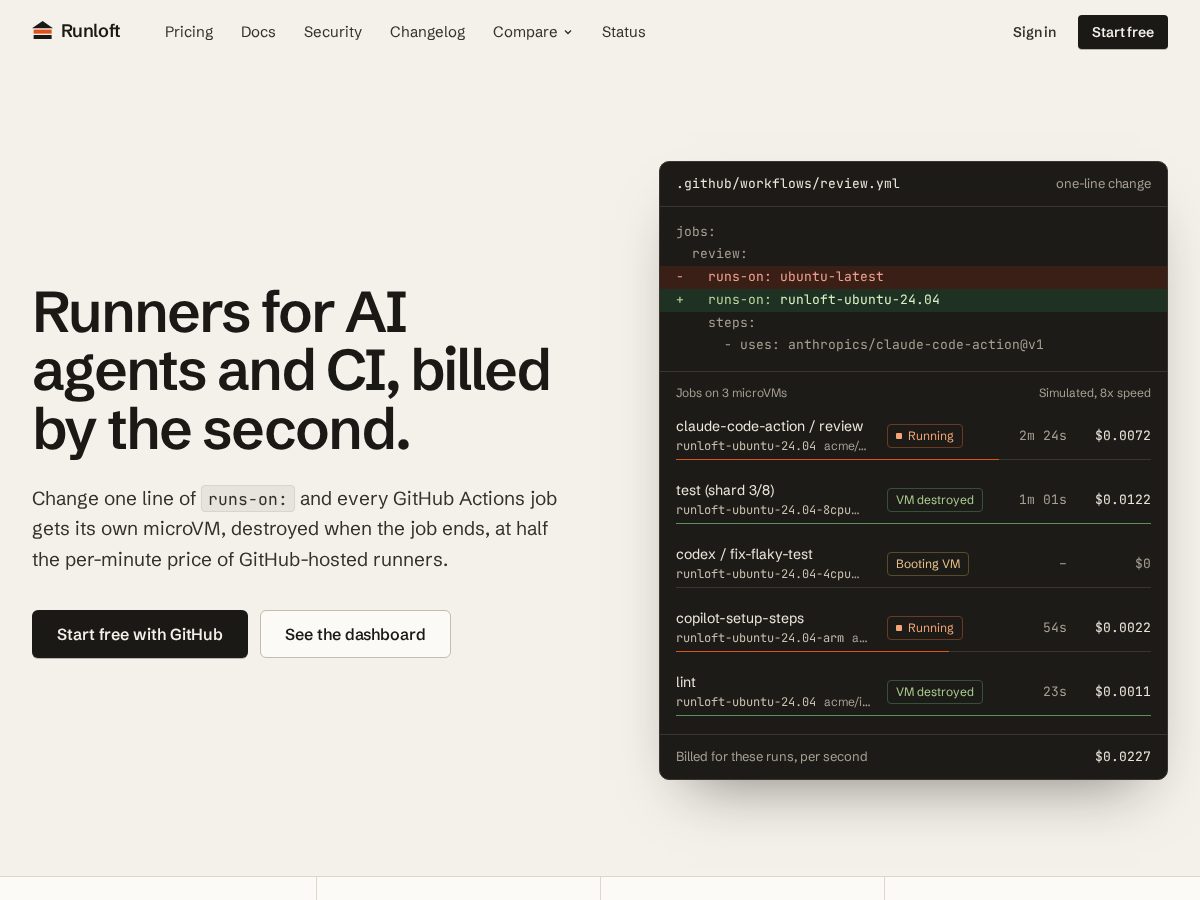Viewport: 1200px width, 900px height.
Task: Click the claude-code-action / review job
Action: pos(769,426)
